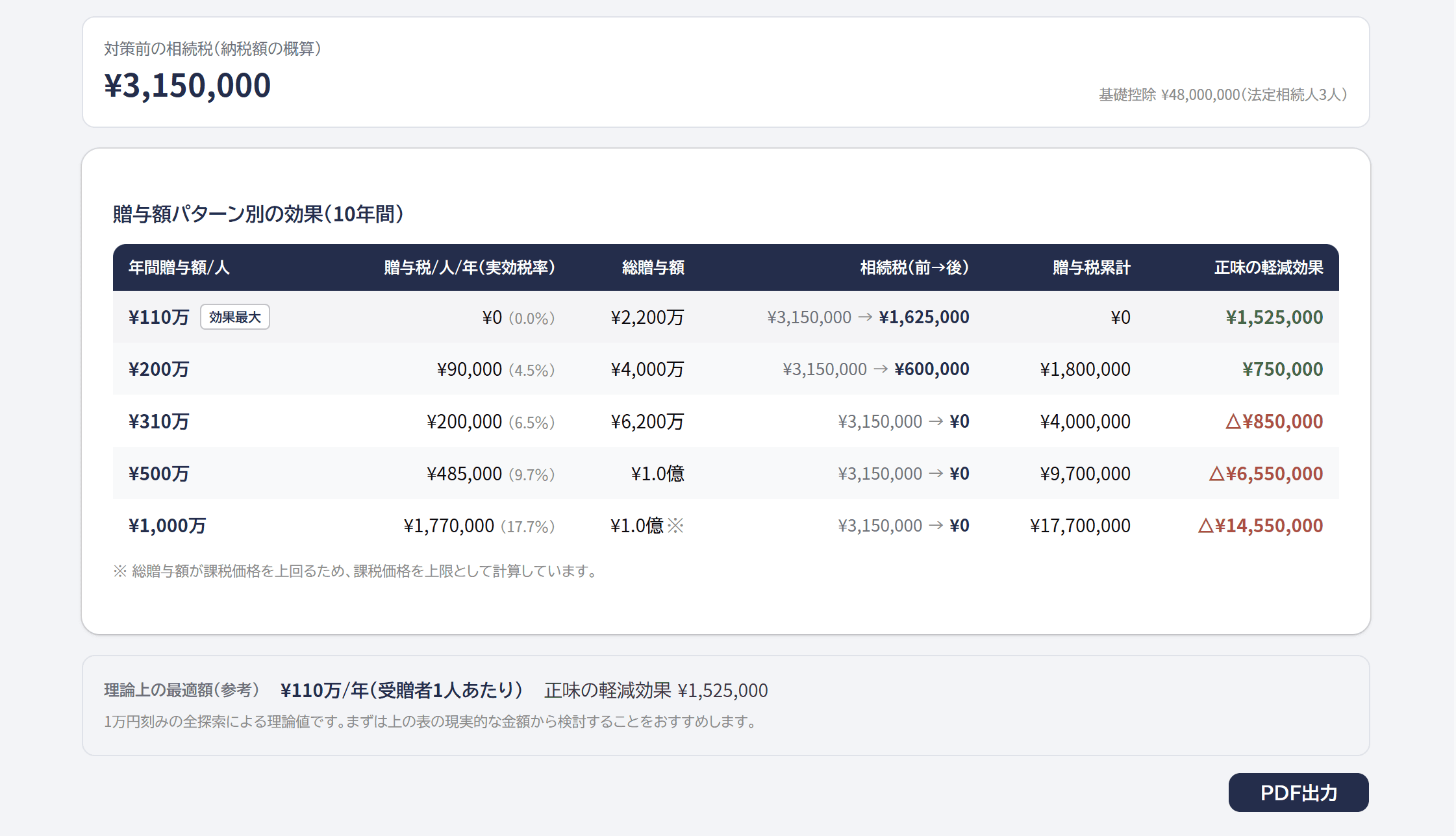Click the △¥14,550,000 net effect value
The height and width of the screenshot is (836, 1456).
tap(1261, 525)
